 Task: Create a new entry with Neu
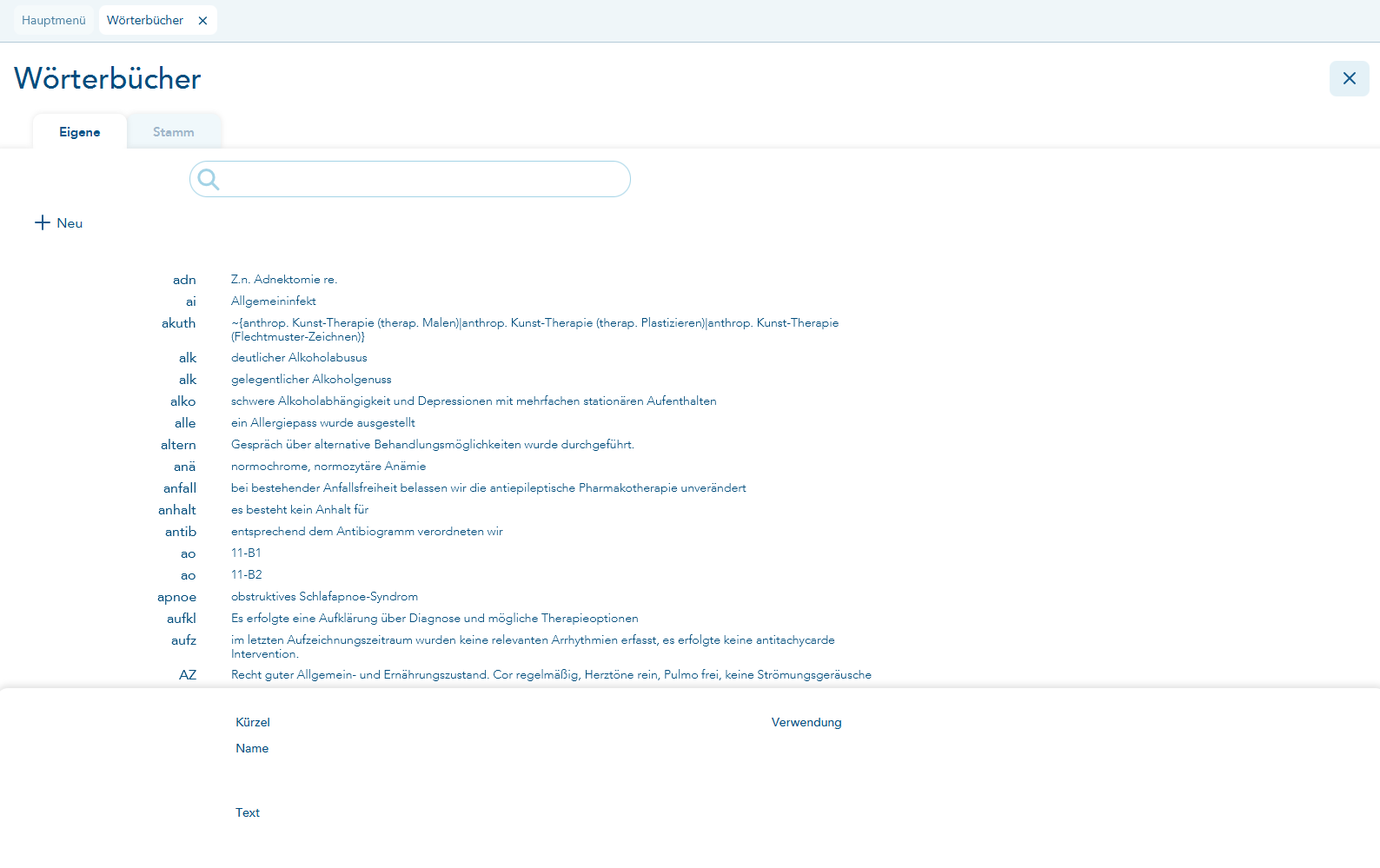[x=69, y=223]
